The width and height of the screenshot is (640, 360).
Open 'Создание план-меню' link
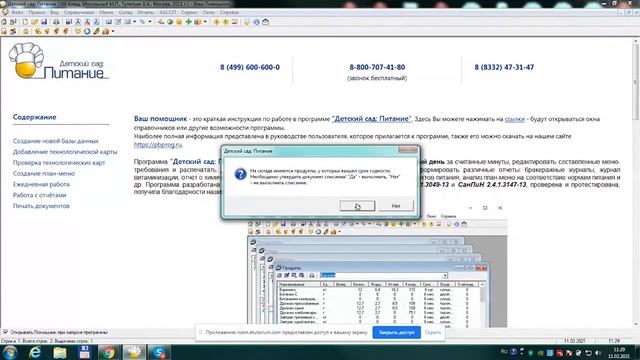pyautogui.click(x=44, y=173)
